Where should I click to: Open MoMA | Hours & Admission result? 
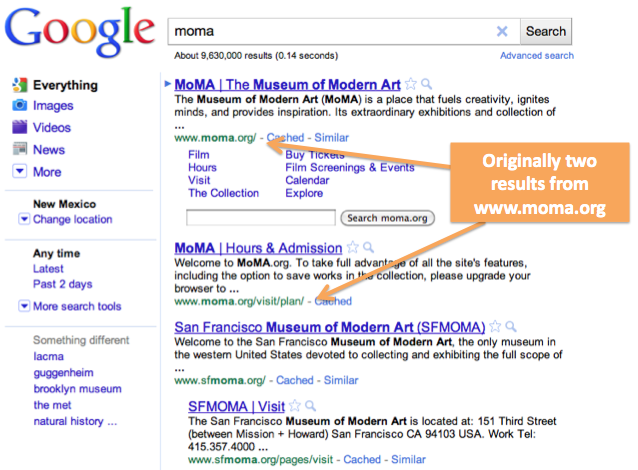(x=258, y=248)
